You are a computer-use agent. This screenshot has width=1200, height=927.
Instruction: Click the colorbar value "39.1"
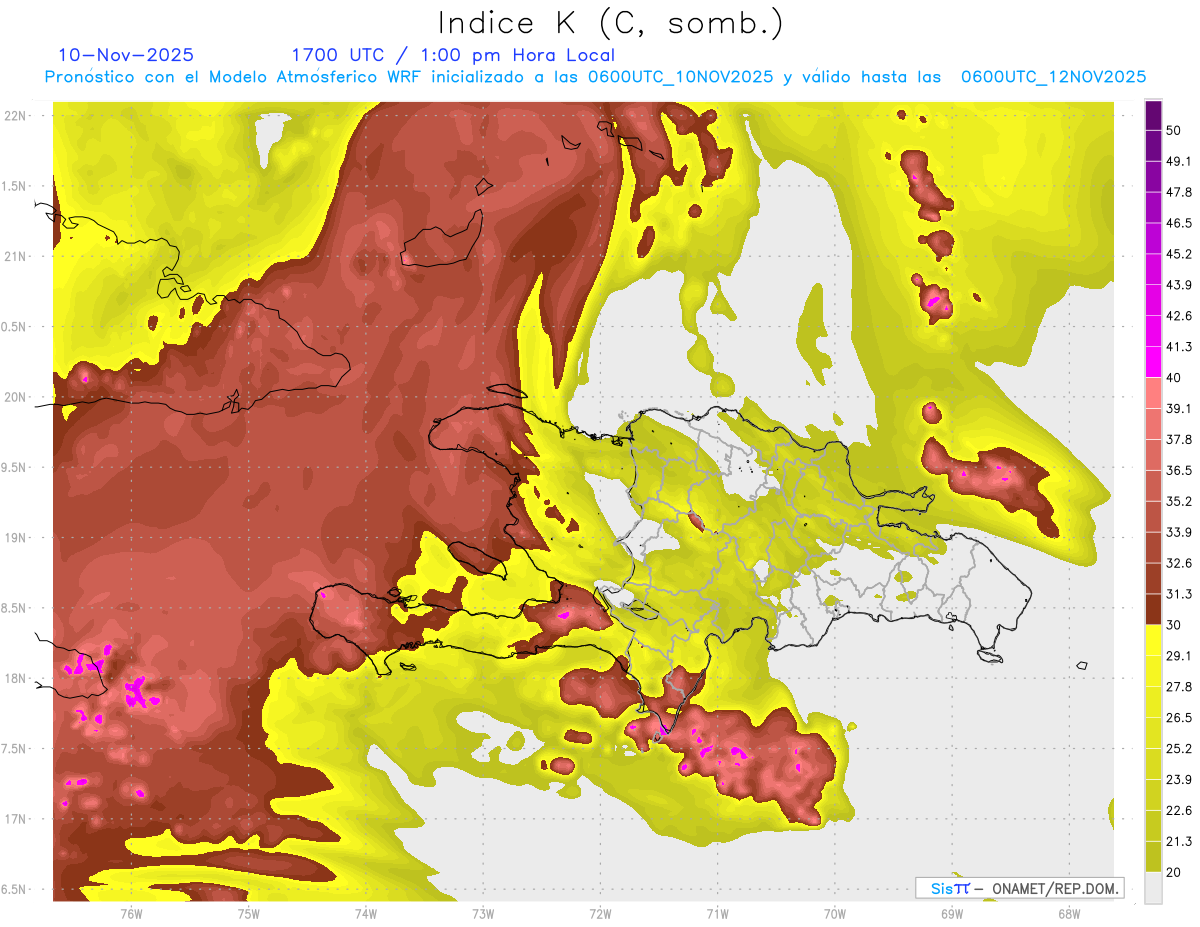pyautogui.click(x=1179, y=408)
